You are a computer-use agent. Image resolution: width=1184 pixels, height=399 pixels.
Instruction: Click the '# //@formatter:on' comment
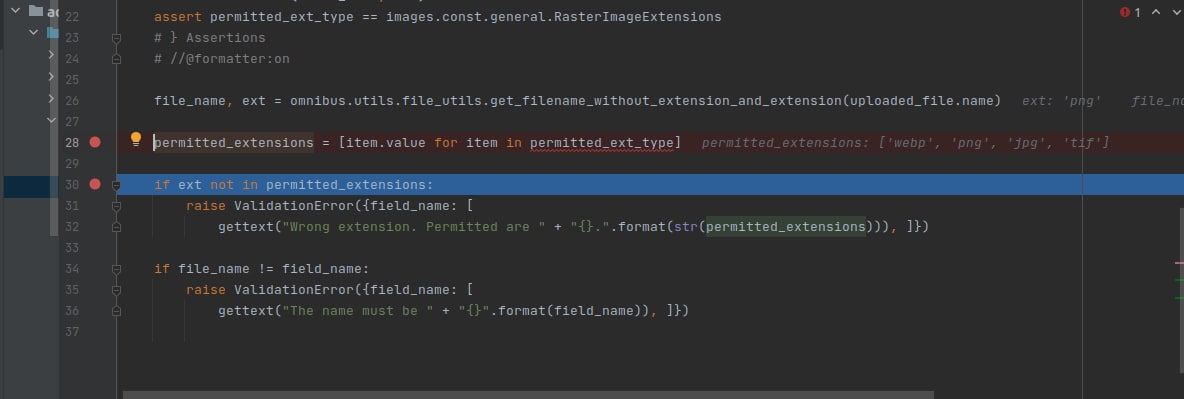point(221,59)
